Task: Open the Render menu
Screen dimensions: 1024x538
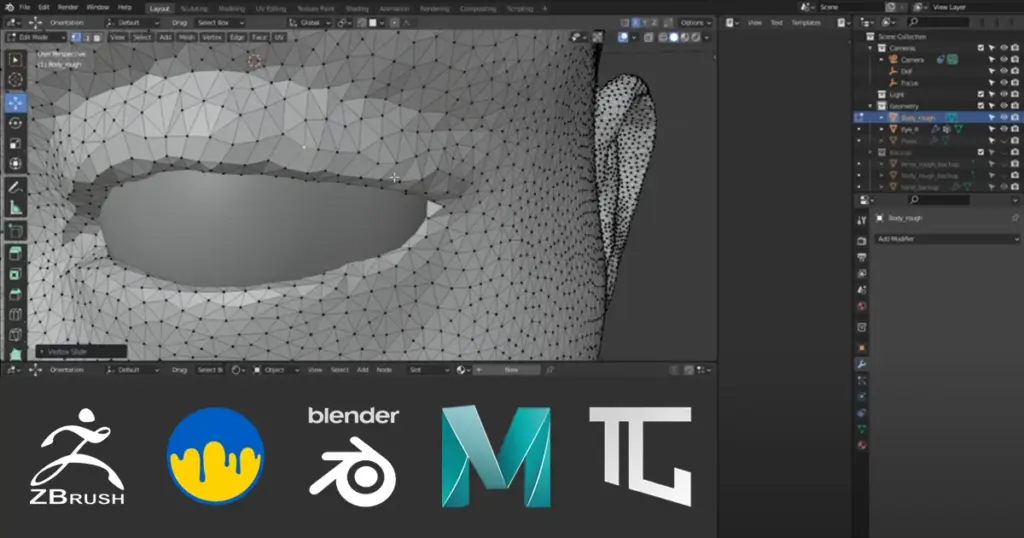Action: tap(68, 7)
